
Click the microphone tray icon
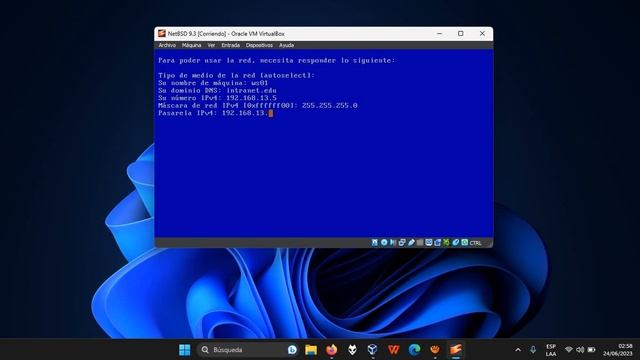coord(533,350)
